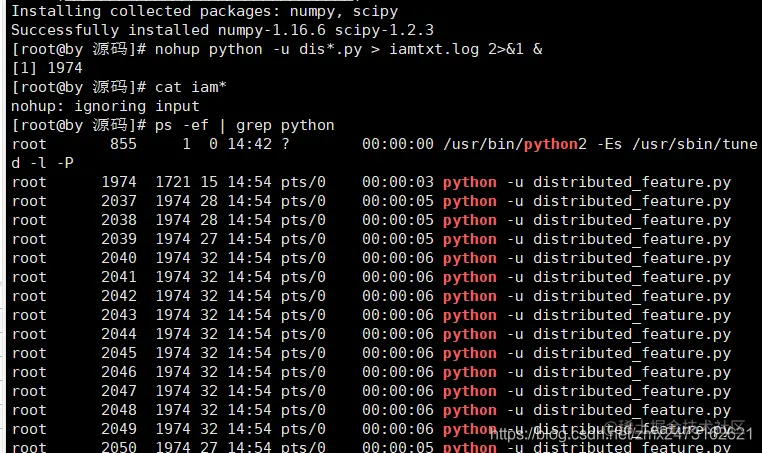762x453 pixels.
Task: Click 'distributed_feature.py' in row 2040
Action: [x=632, y=258]
